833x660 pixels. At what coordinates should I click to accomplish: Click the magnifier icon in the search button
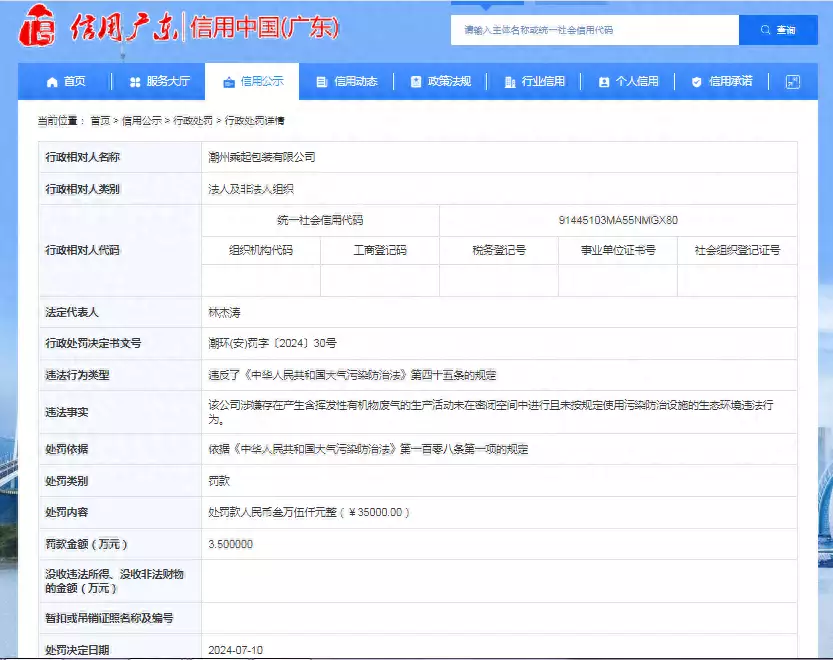(764, 30)
